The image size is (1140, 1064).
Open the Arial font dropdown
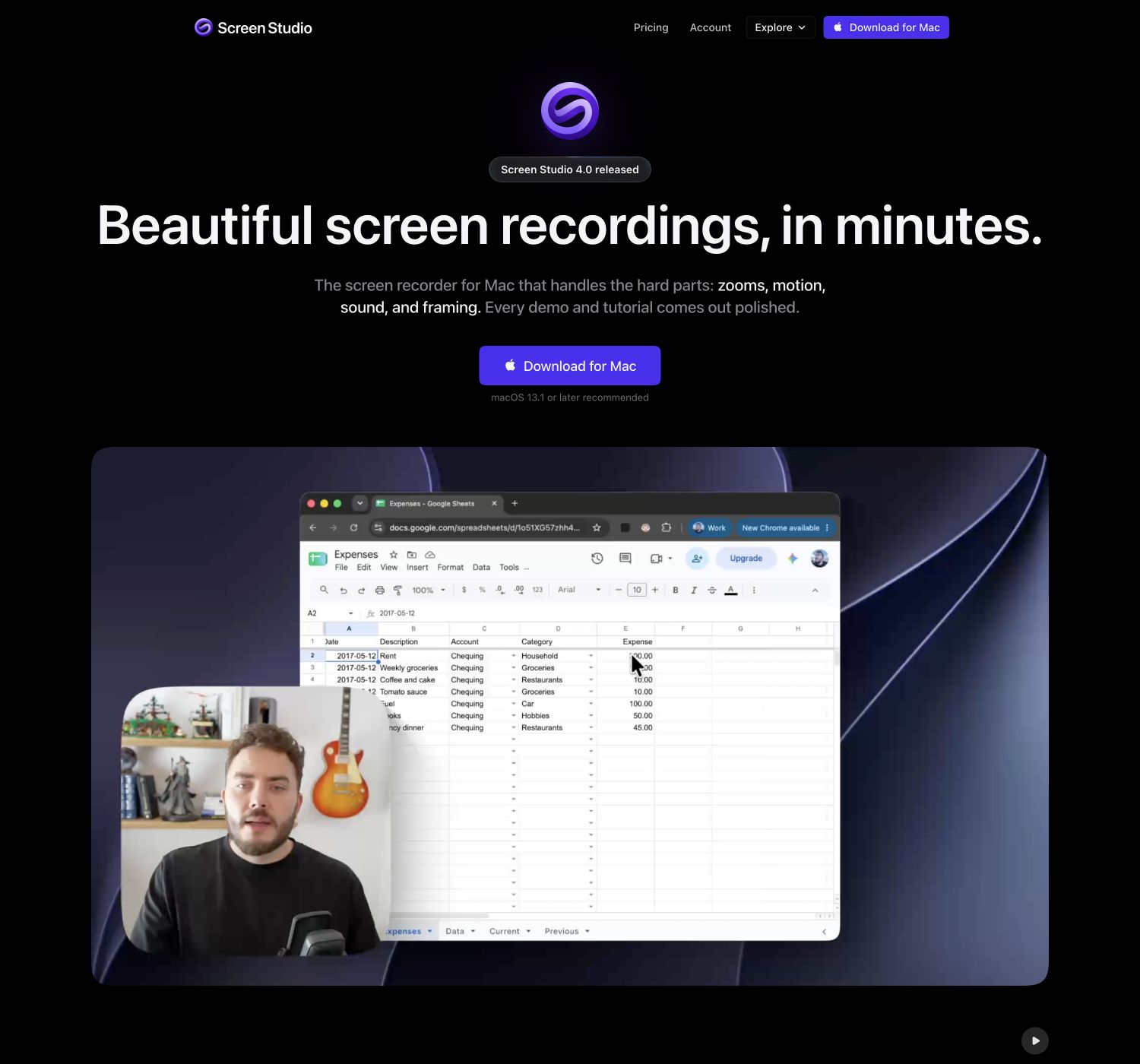[579, 590]
